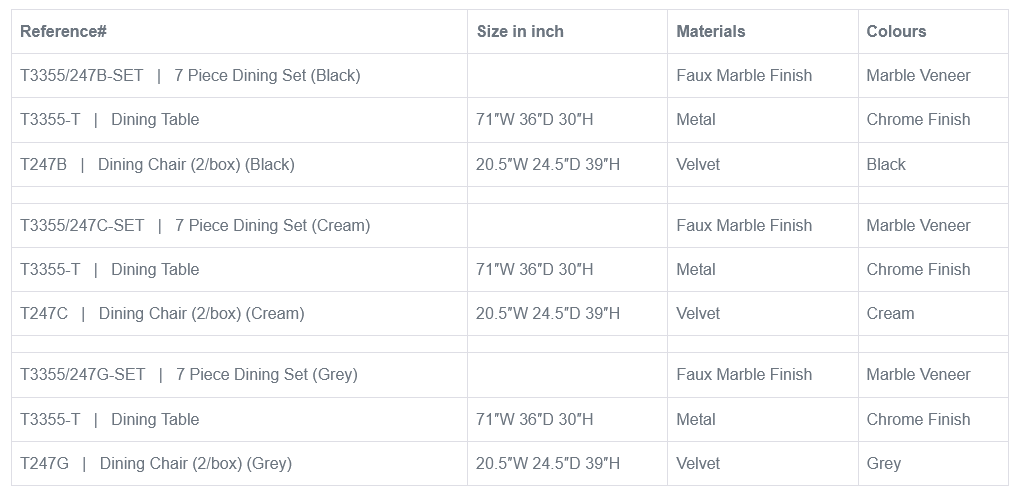Select the T3355/247G-SET Grey dining set row

click(188, 374)
